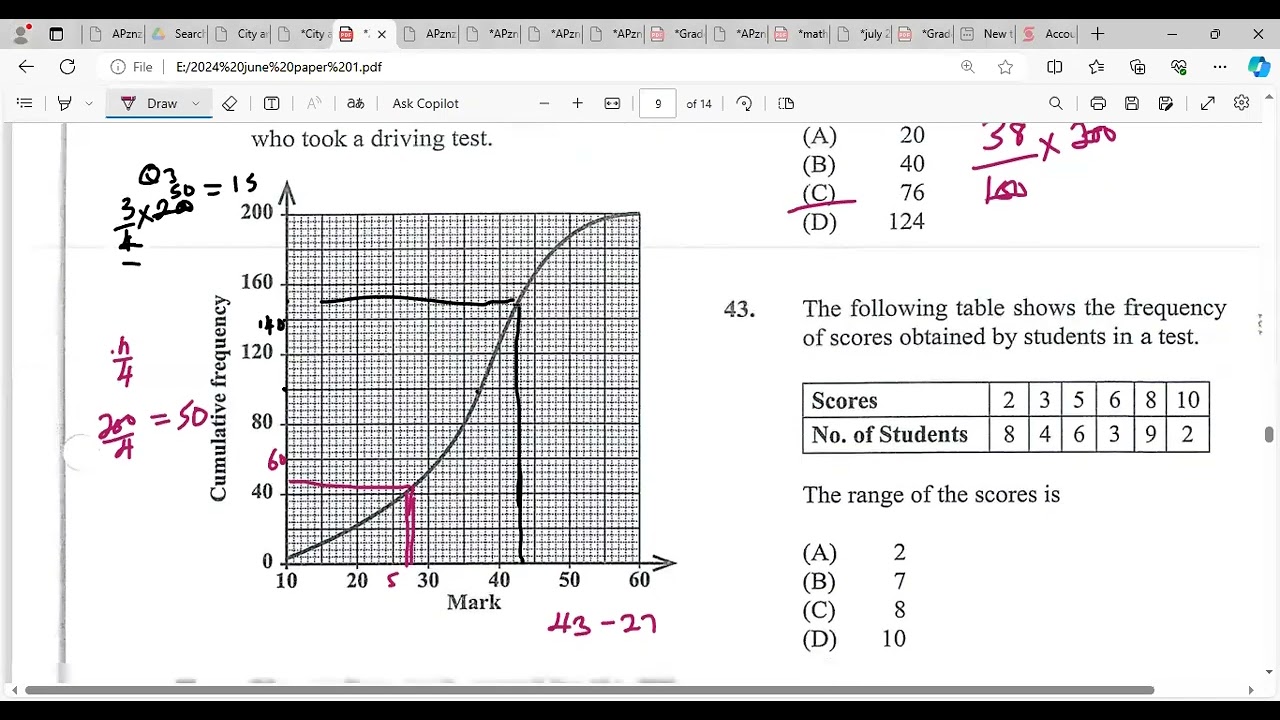Click the vertical scrollbar down arrow
The height and width of the screenshot is (720, 1280).
[x=1269, y=672]
